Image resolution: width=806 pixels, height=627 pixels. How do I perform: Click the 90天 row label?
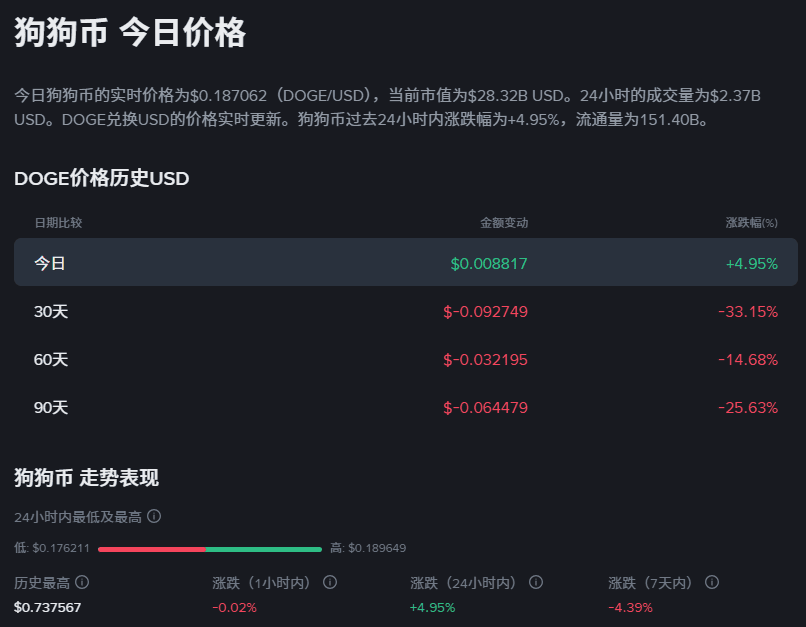51,407
